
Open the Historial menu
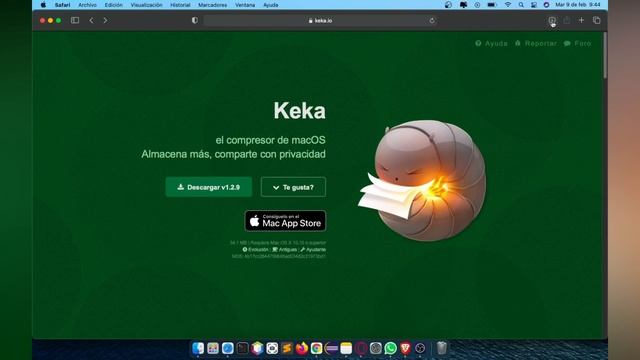coord(180,5)
